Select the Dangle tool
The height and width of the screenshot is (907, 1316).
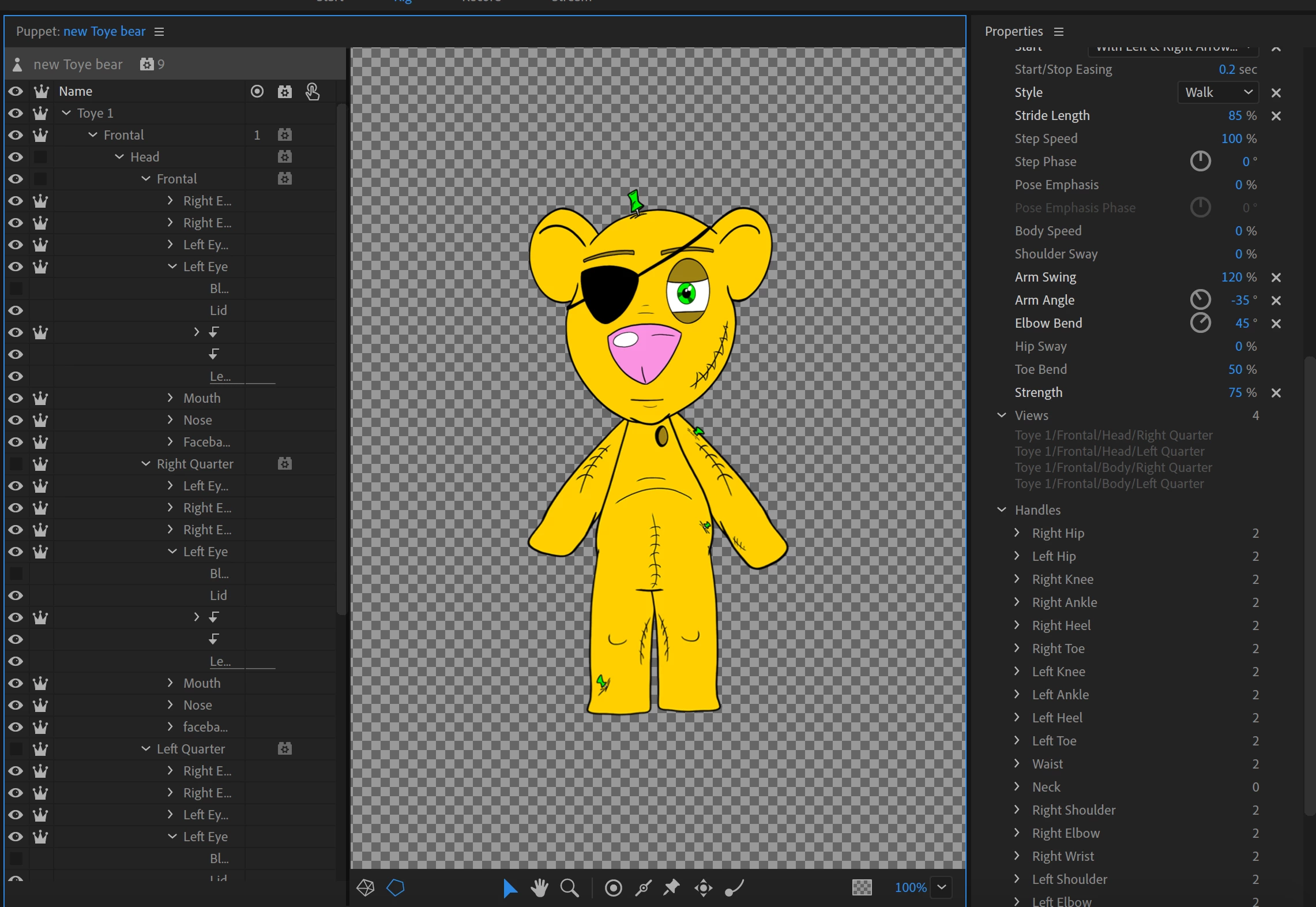734,888
